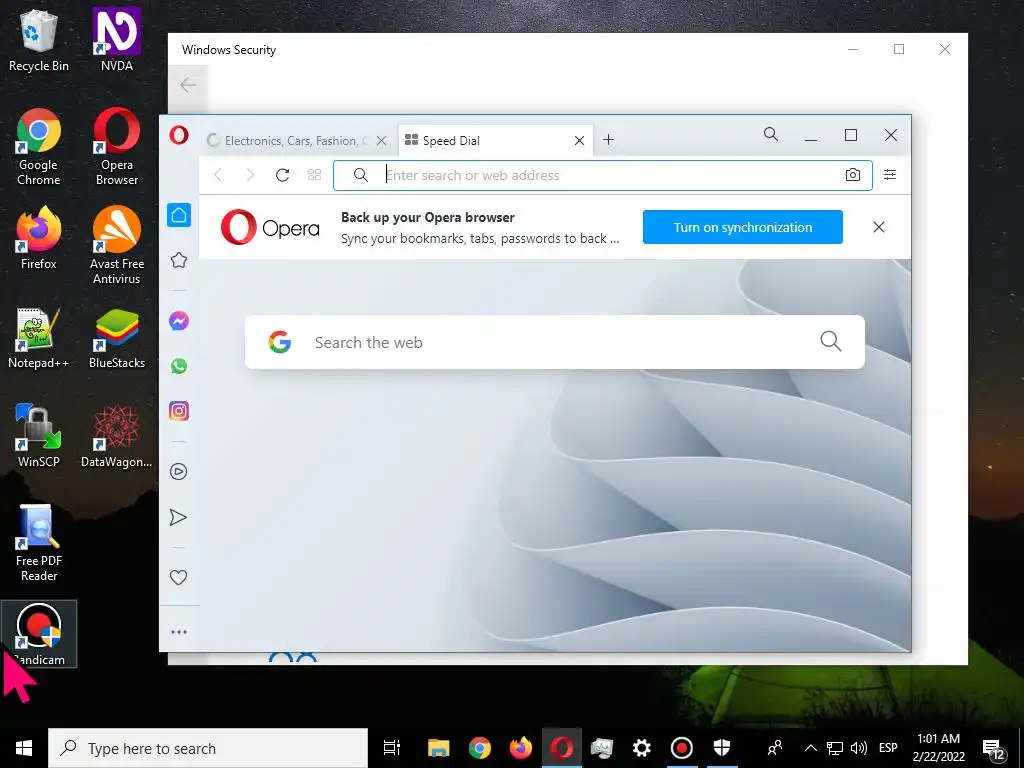Image resolution: width=1024 pixels, height=768 pixels.
Task: Open the Speed Dial start page grid icon
Action: [314, 175]
